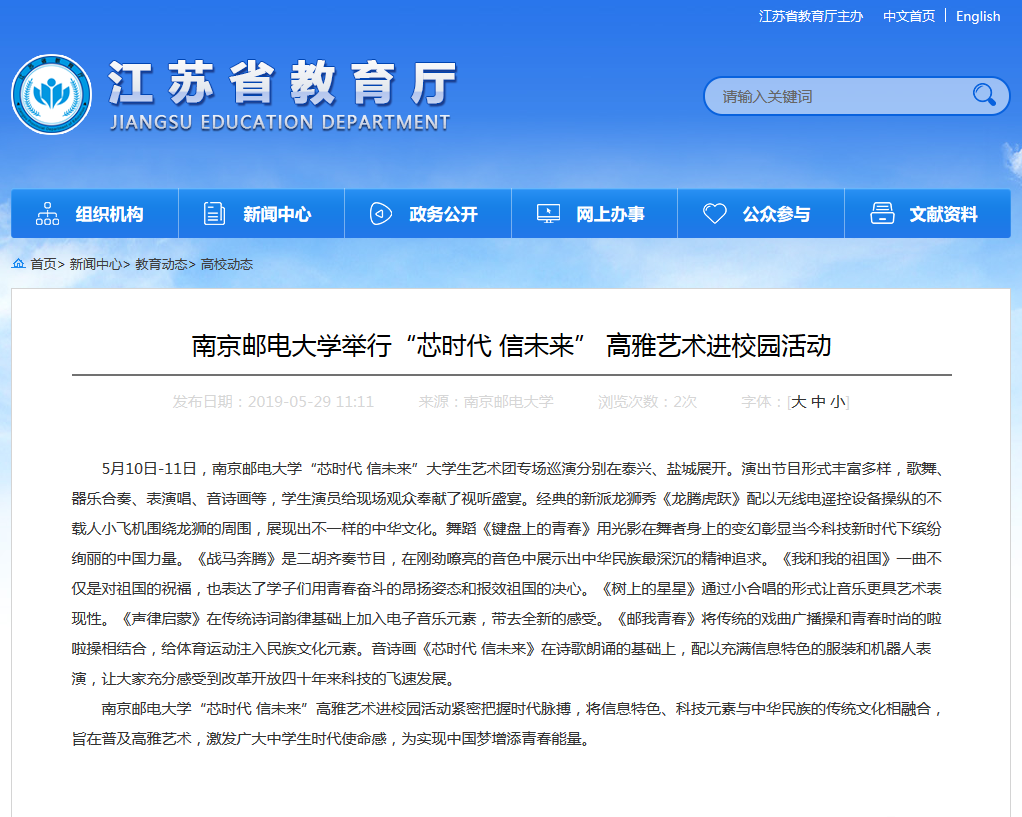Click the view count 浏览次数：2次
This screenshot has height=817, width=1022.
(x=647, y=402)
